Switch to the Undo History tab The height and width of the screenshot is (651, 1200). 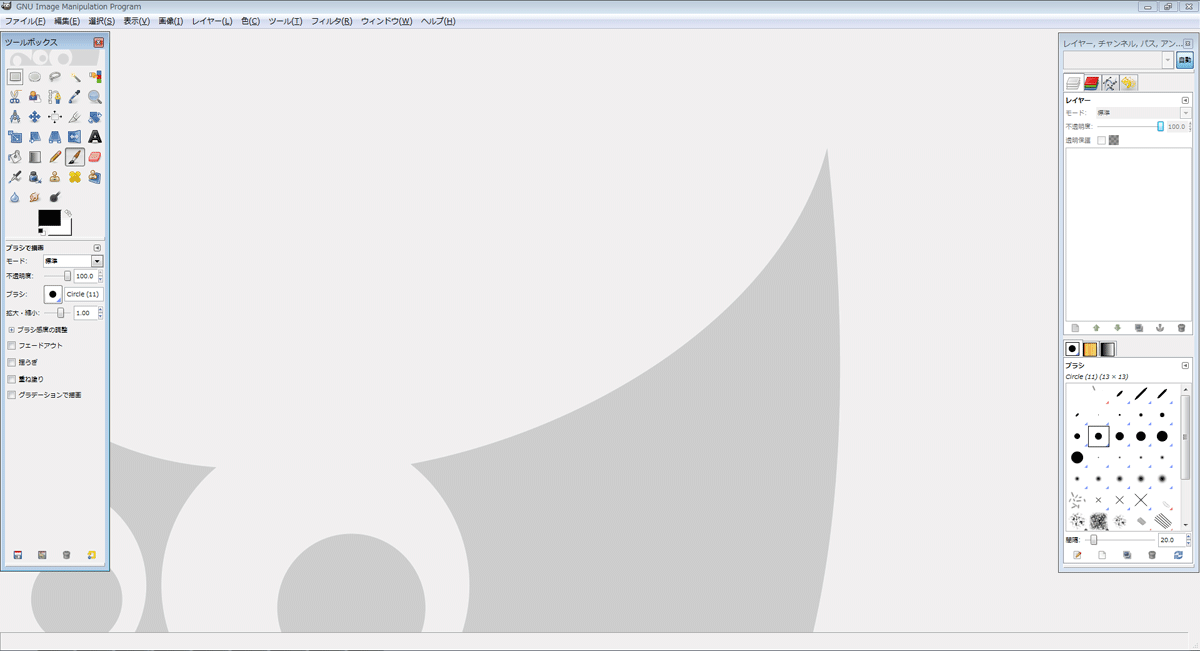pyautogui.click(x=1129, y=83)
